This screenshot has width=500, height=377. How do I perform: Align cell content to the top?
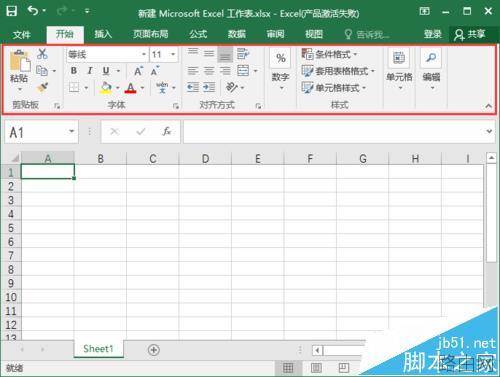click(193, 53)
